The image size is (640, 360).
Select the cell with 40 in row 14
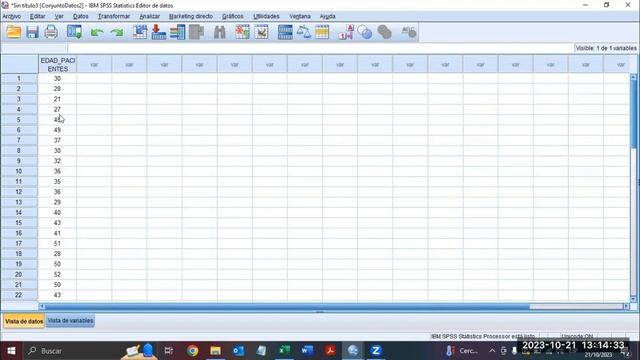(58, 213)
